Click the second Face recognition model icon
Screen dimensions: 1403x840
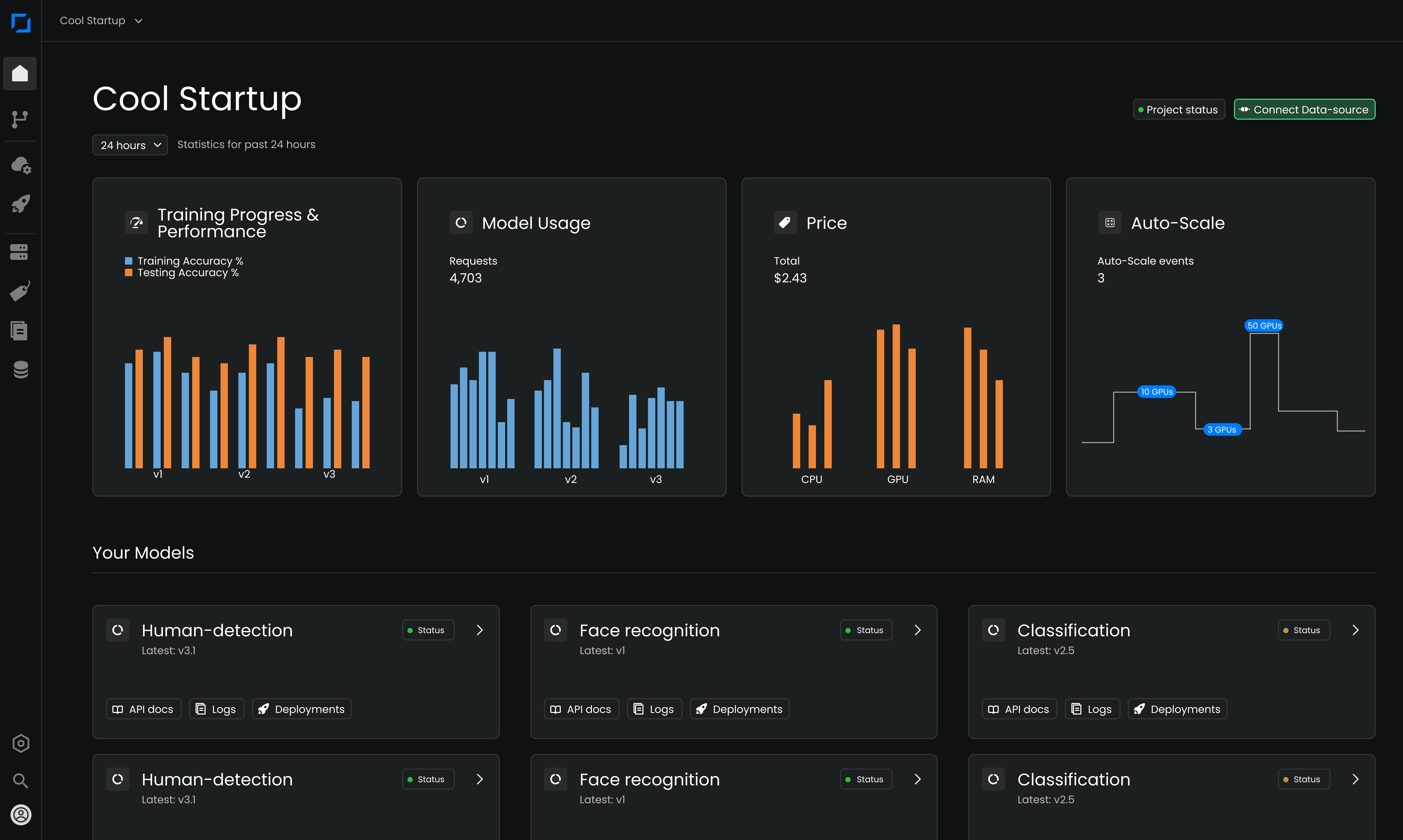pyautogui.click(x=556, y=779)
